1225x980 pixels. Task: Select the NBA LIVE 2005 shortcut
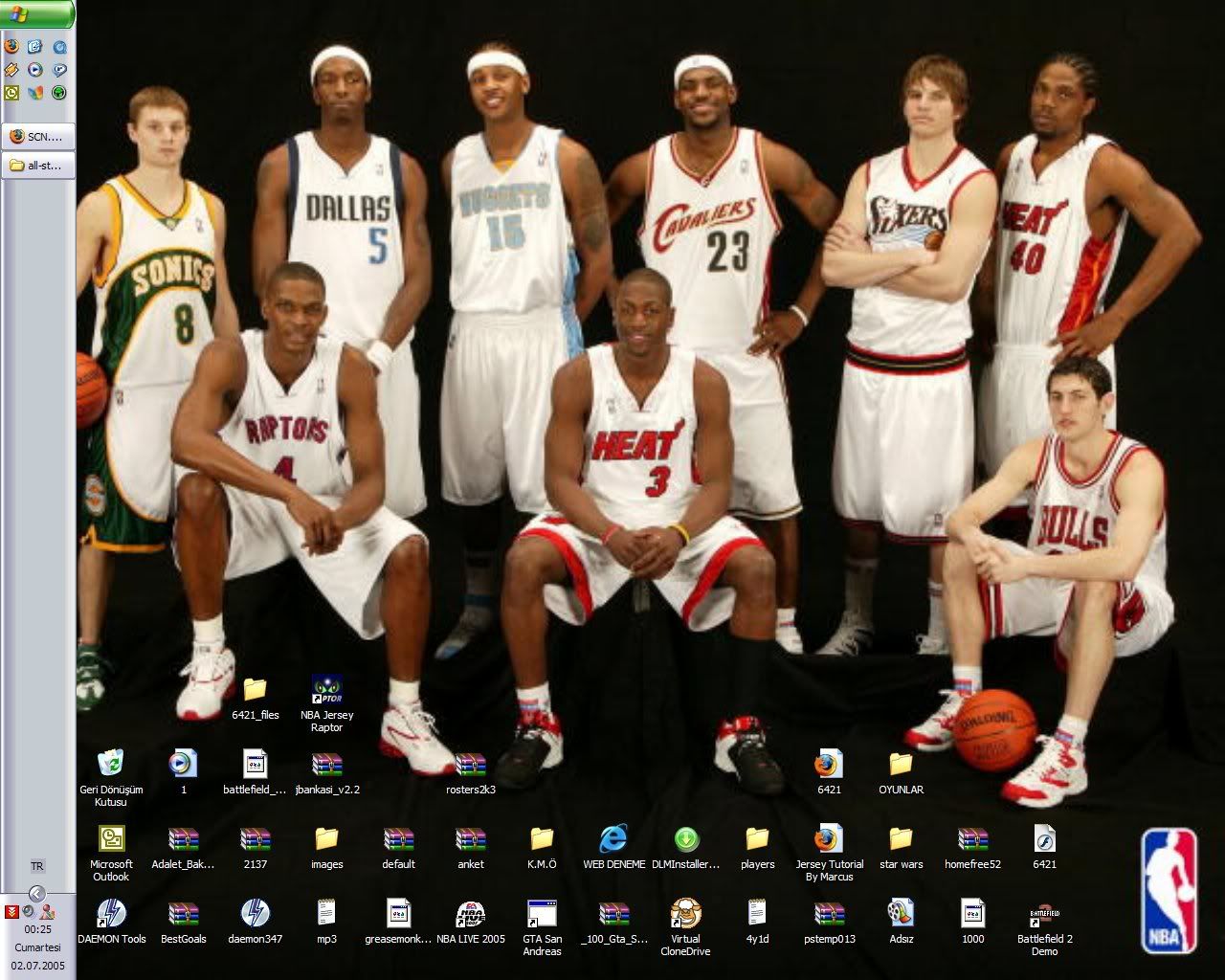(x=470, y=922)
